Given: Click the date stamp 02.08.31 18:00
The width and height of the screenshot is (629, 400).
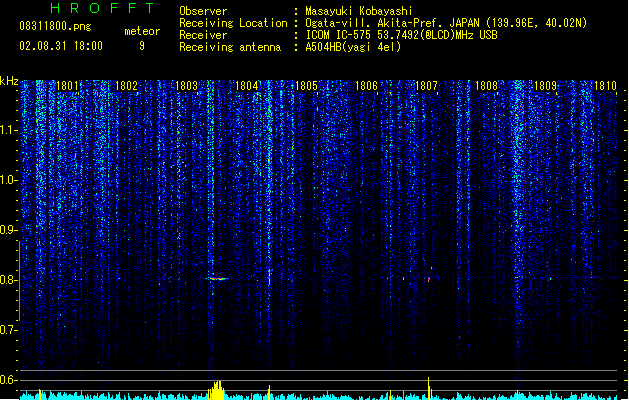Looking at the screenshot, I should tap(61, 46).
